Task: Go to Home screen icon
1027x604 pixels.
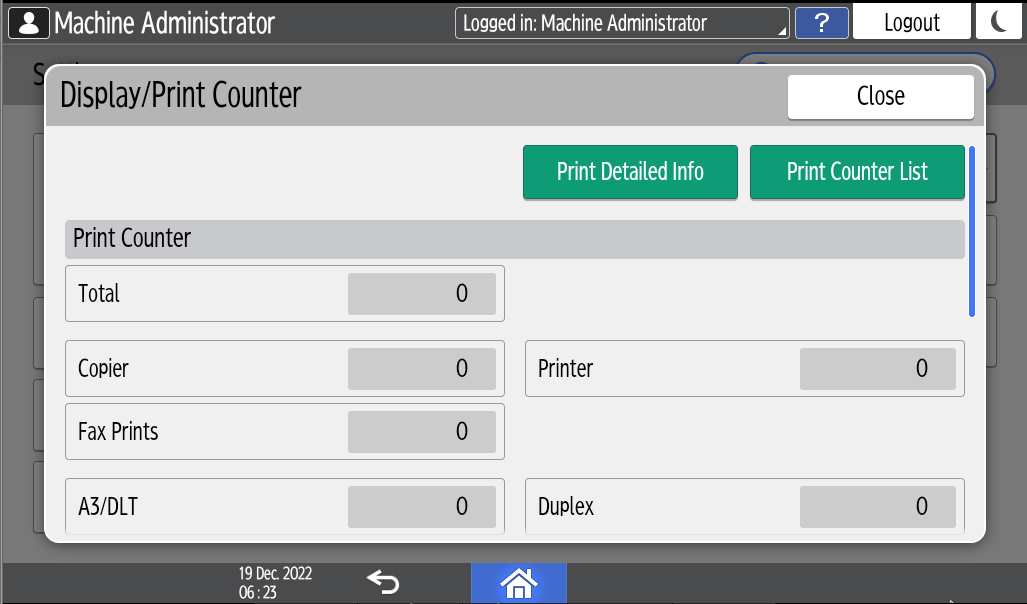Action: coord(519,582)
